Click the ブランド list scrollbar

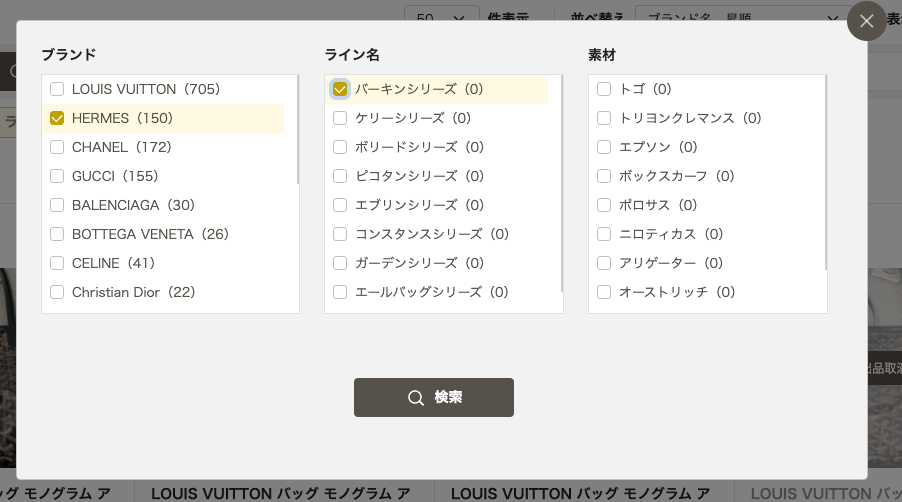pyautogui.click(x=297, y=129)
